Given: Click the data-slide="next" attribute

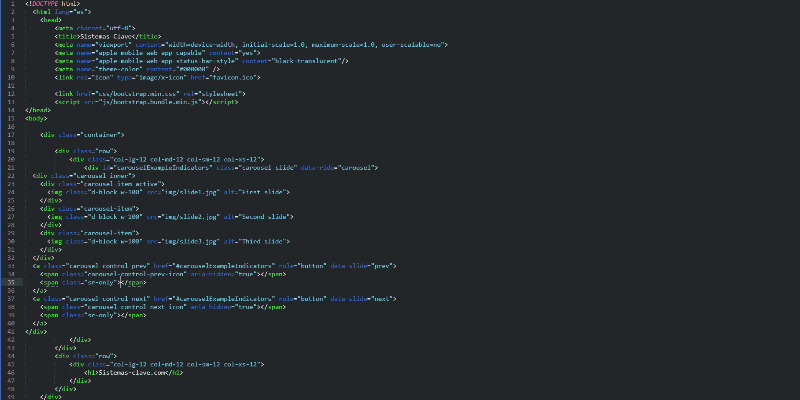Looking at the screenshot, I should [361, 298].
